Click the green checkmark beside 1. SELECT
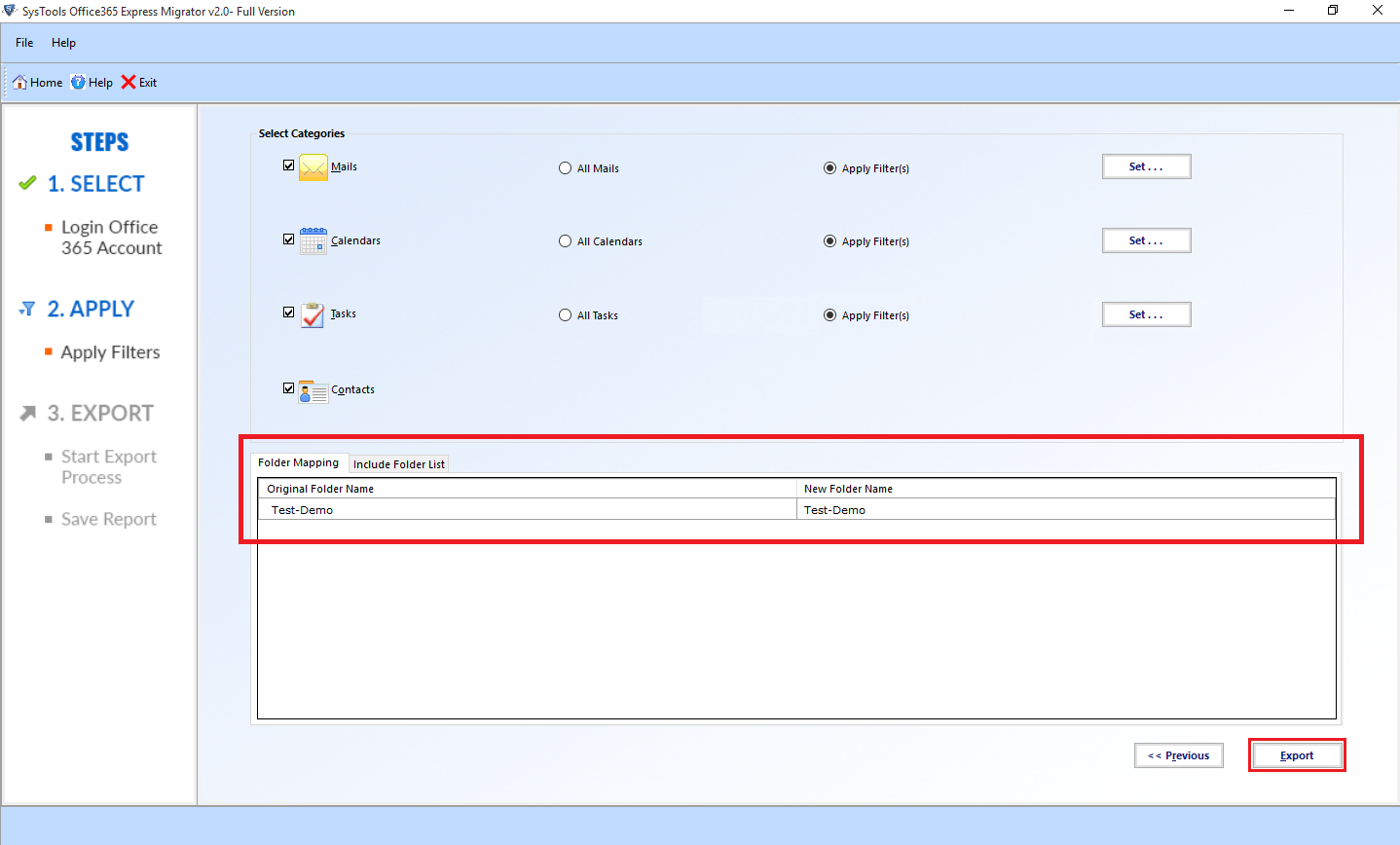The height and width of the screenshot is (845, 1400). pyautogui.click(x=27, y=183)
